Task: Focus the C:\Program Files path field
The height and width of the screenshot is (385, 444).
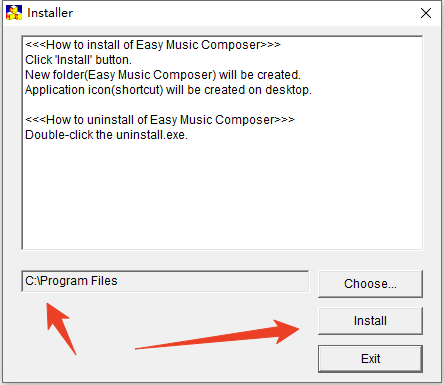Action: (x=165, y=281)
